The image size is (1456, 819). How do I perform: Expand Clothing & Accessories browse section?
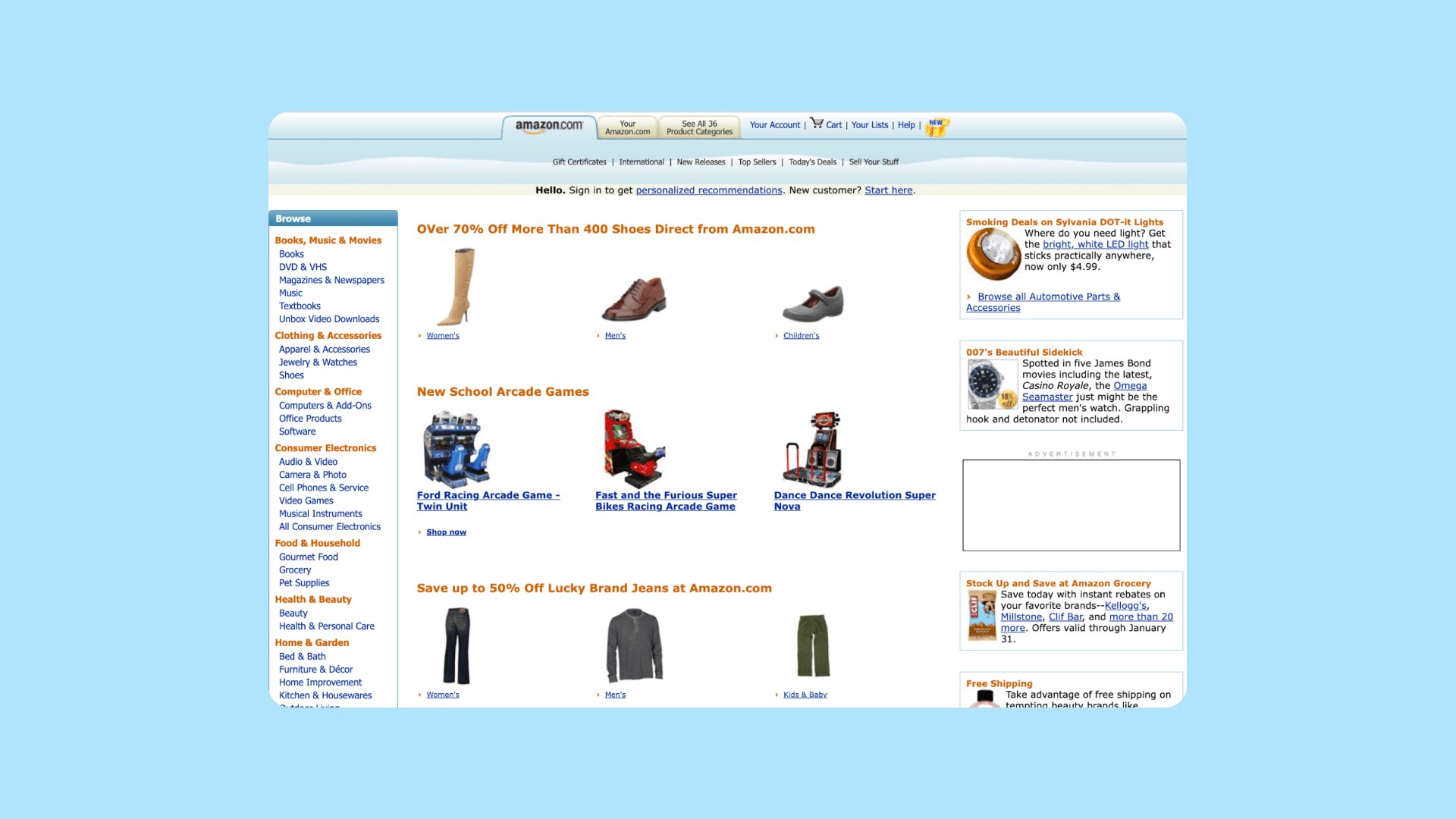click(x=328, y=335)
